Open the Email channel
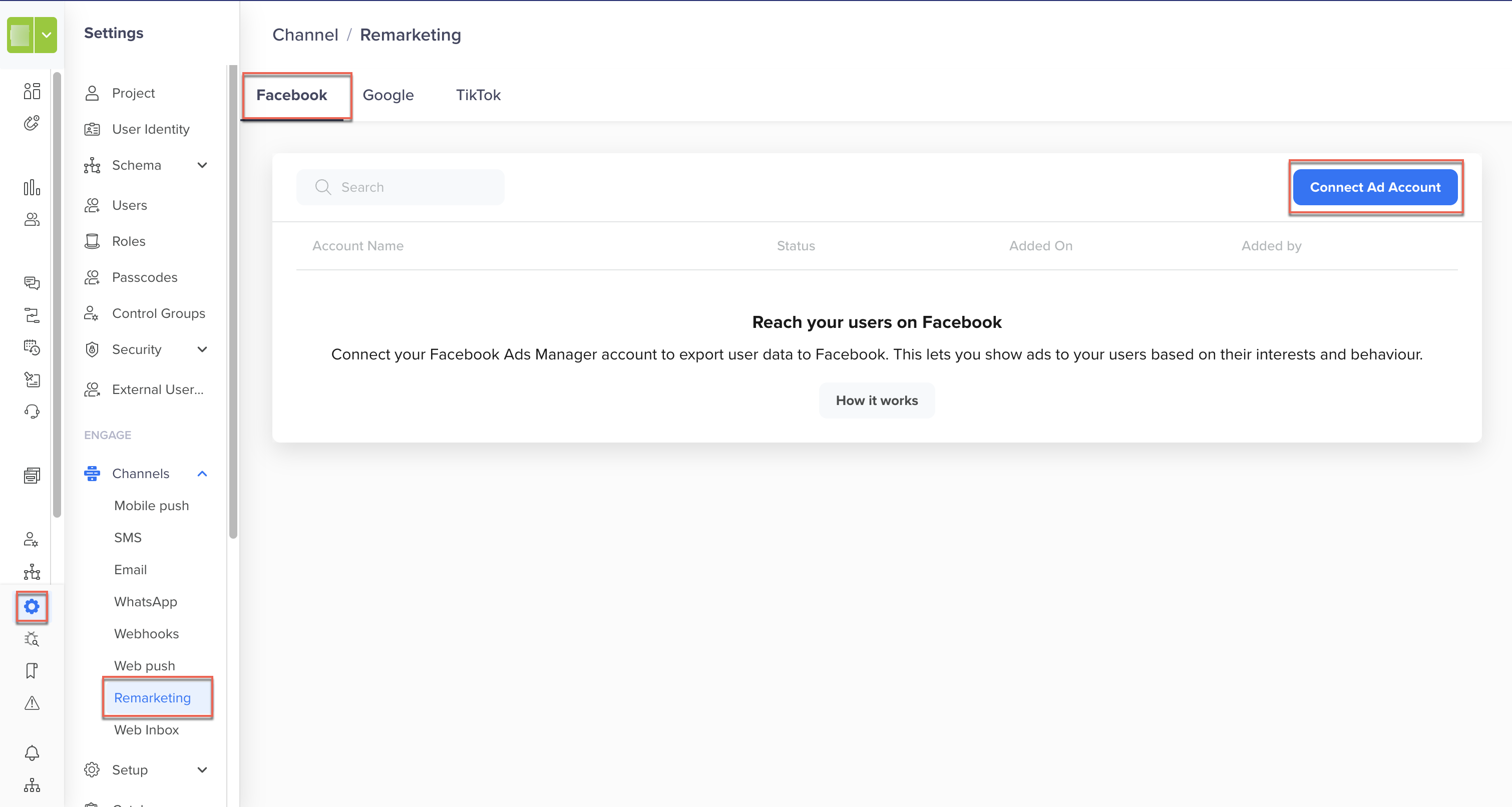The image size is (1512, 807). coord(130,570)
